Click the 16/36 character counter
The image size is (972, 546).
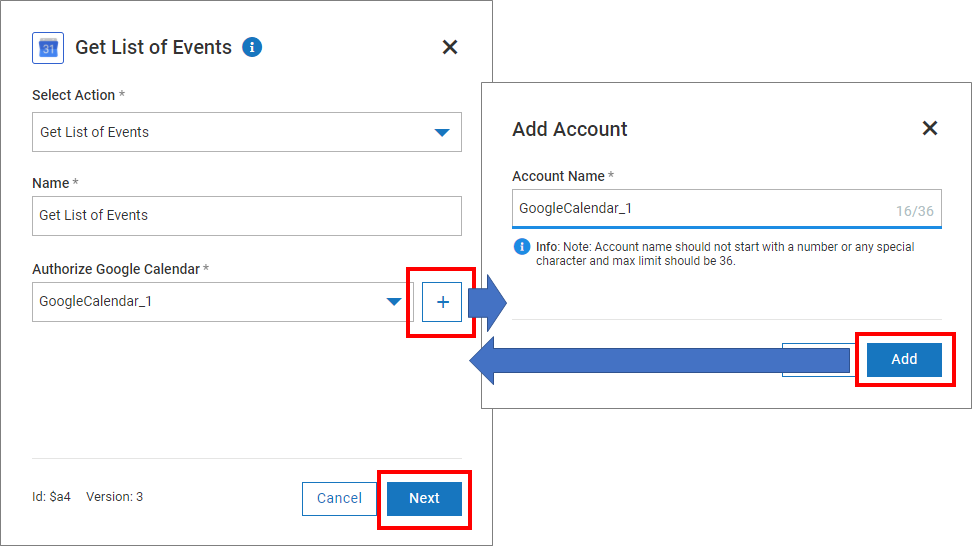tap(914, 211)
